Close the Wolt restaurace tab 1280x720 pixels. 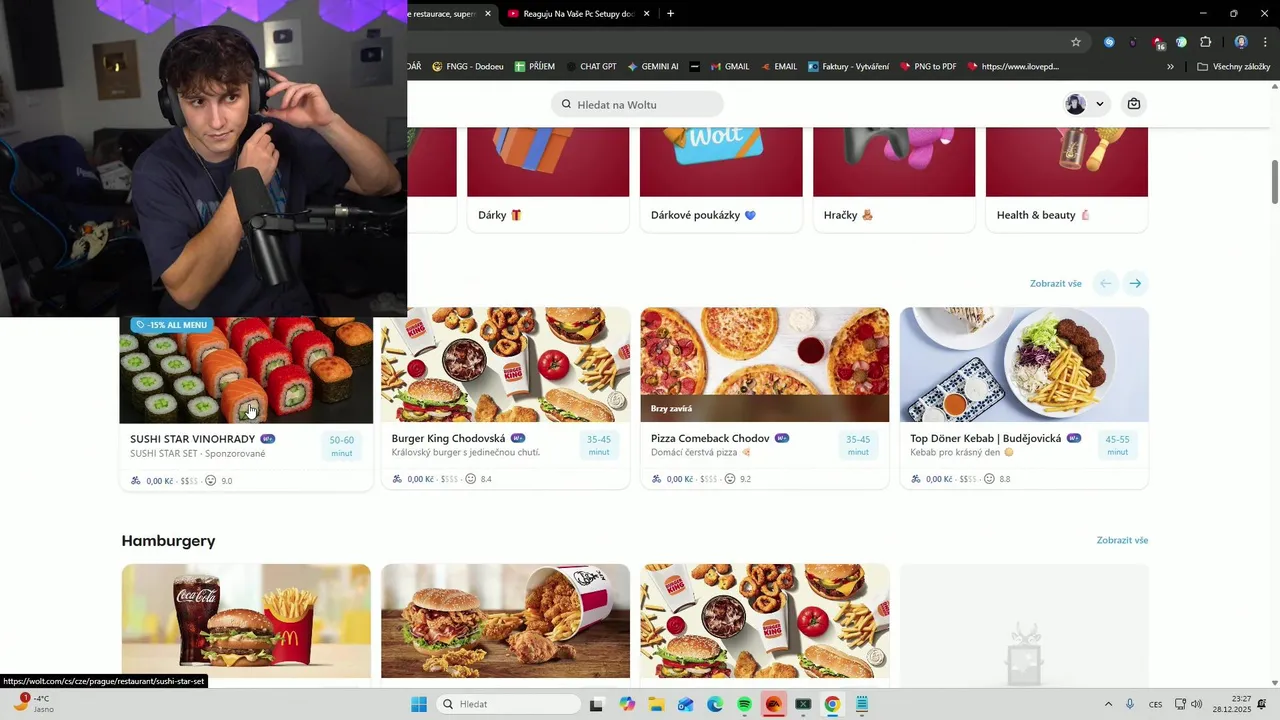tap(488, 14)
